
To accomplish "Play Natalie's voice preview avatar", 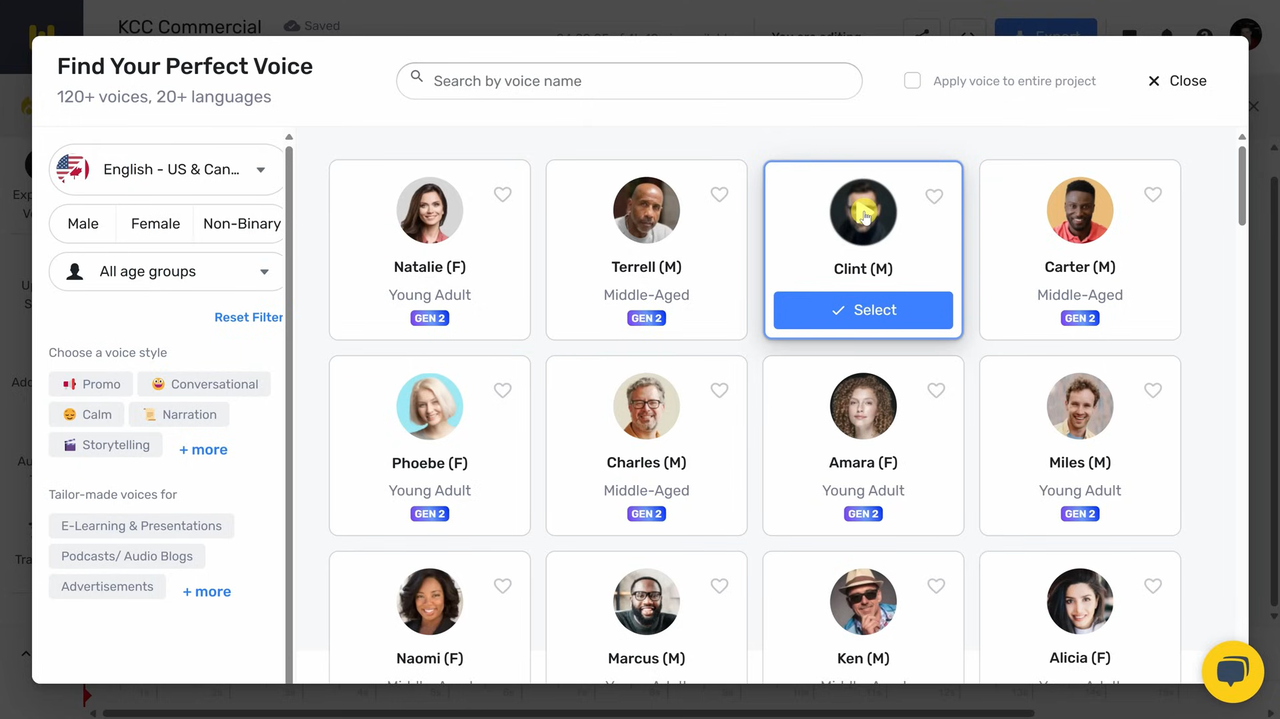I will pyautogui.click(x=430, y=210).
